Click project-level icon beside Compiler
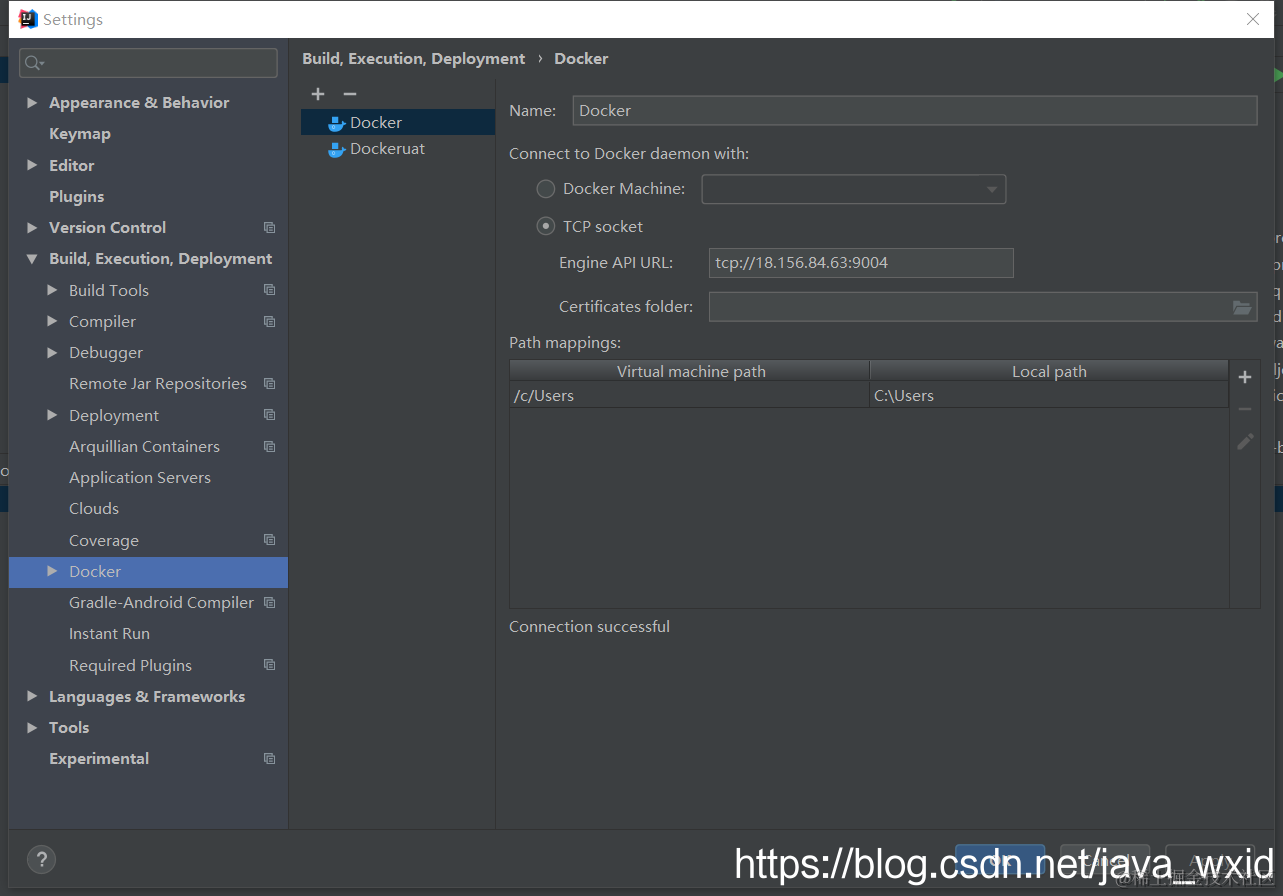This screenshot has width=1283, height=896. coord(269,321)
